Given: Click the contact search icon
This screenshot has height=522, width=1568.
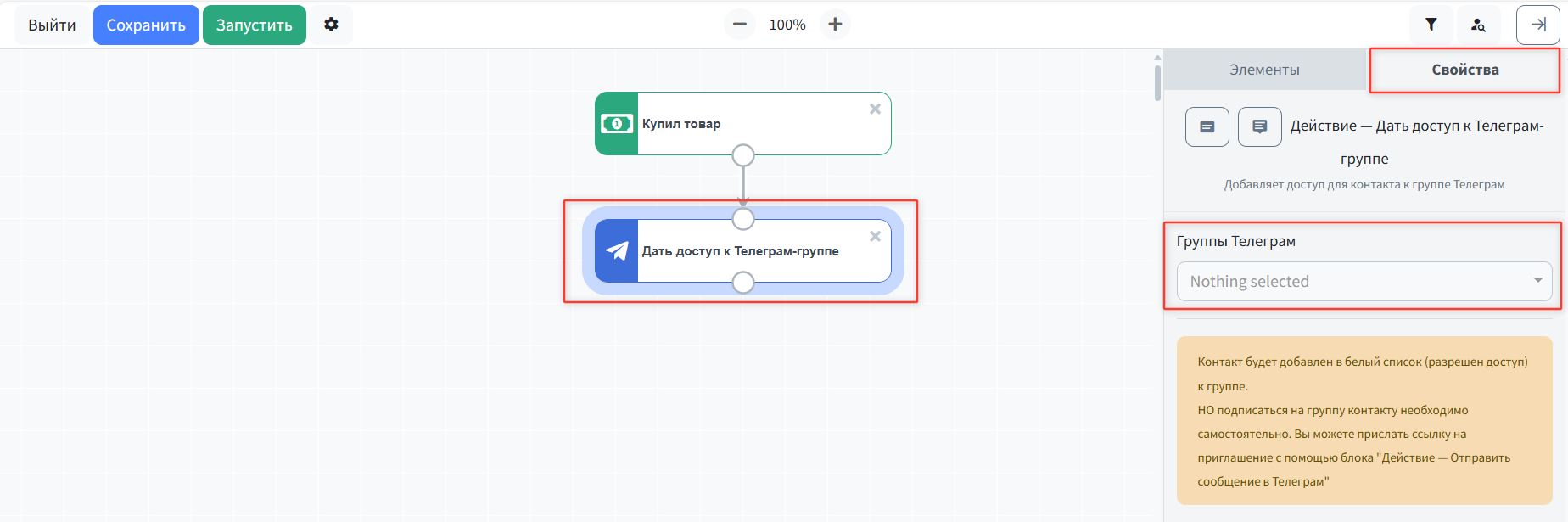Looking at the screenshot, I should pyautogui.click(x=1478, y=25).
